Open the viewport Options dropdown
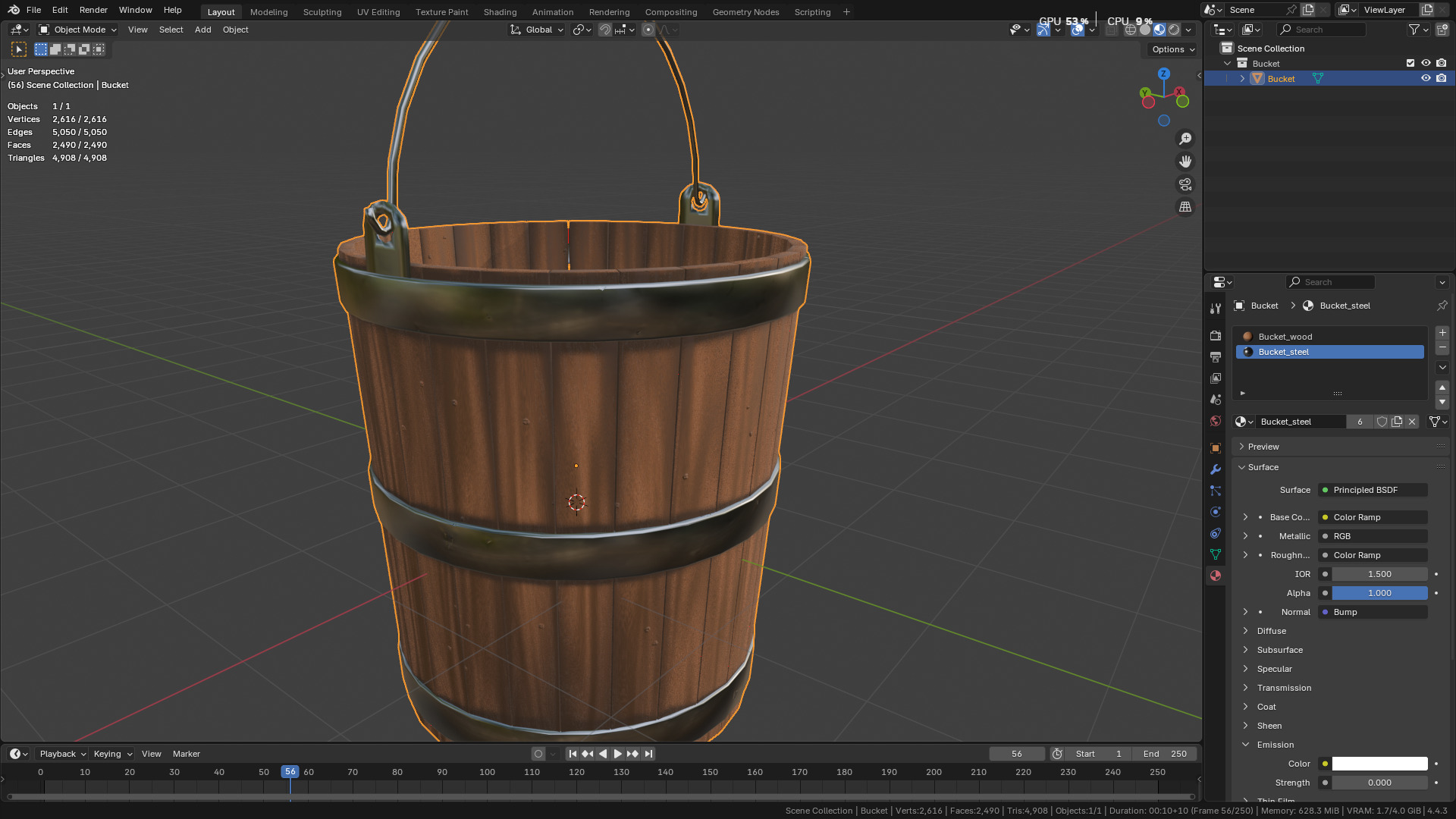This screenshot has height=819, width=1456. (x=1172, y=49)
